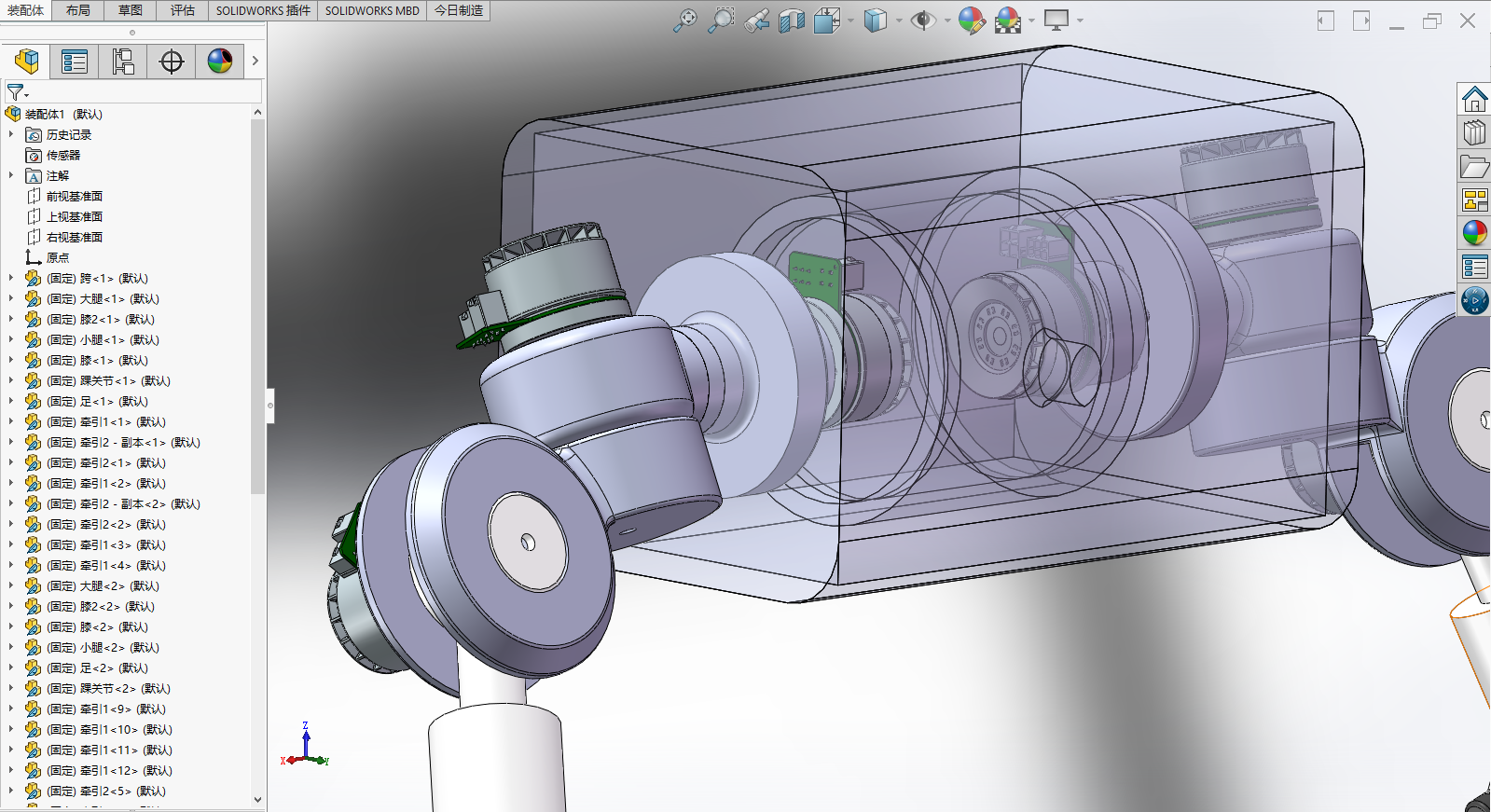1491x812 pixels.
Task: Open Custom Properties icon in task pane
Action: [x=1474, y=268]
